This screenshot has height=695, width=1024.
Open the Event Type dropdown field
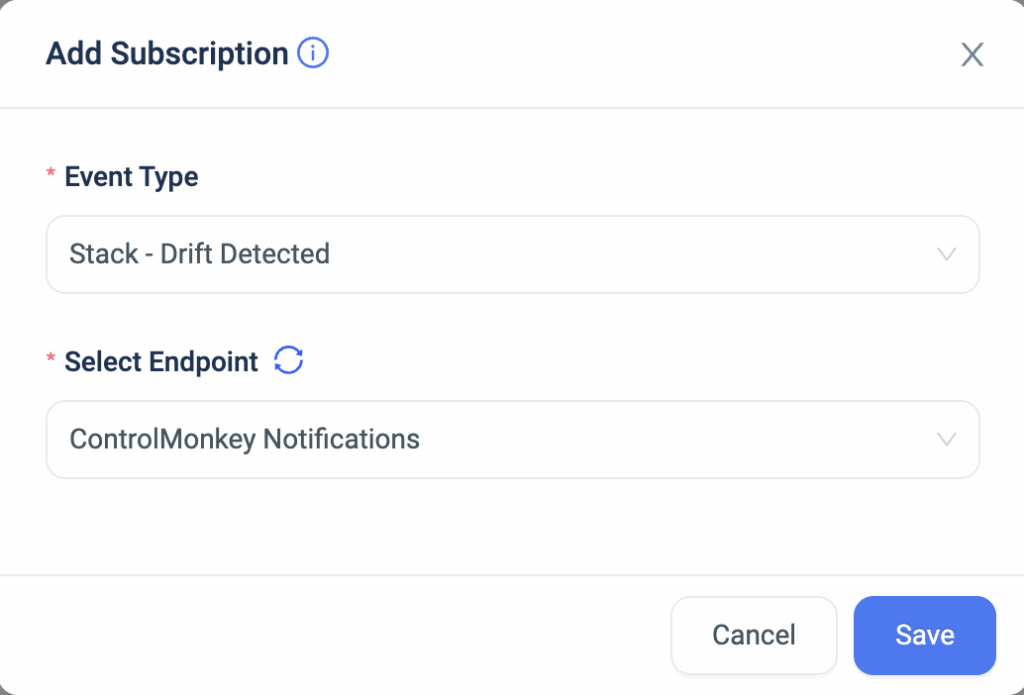(513, 254)
